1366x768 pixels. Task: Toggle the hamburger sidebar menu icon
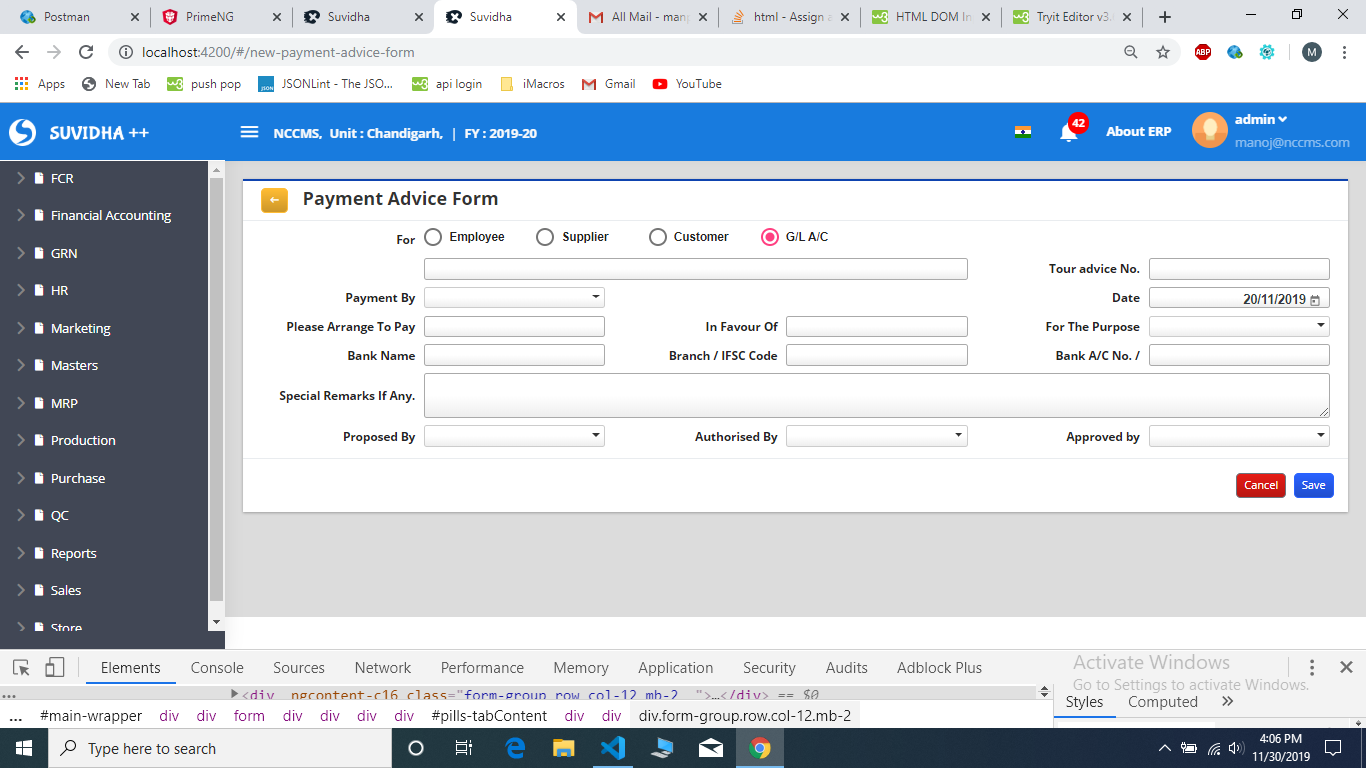249,132
